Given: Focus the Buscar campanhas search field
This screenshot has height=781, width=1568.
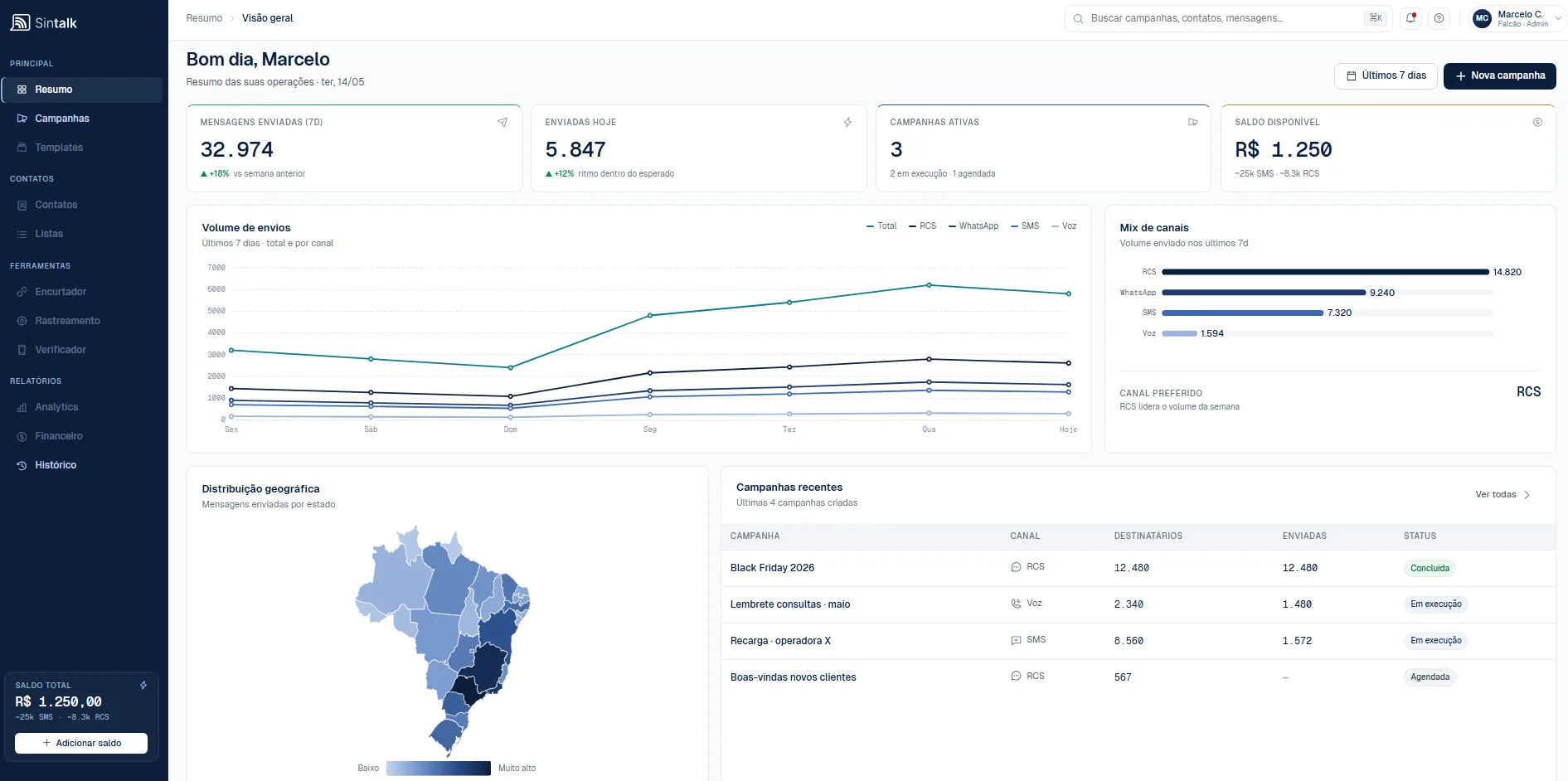Looking at the screenshot, I should click(1228, 18).
